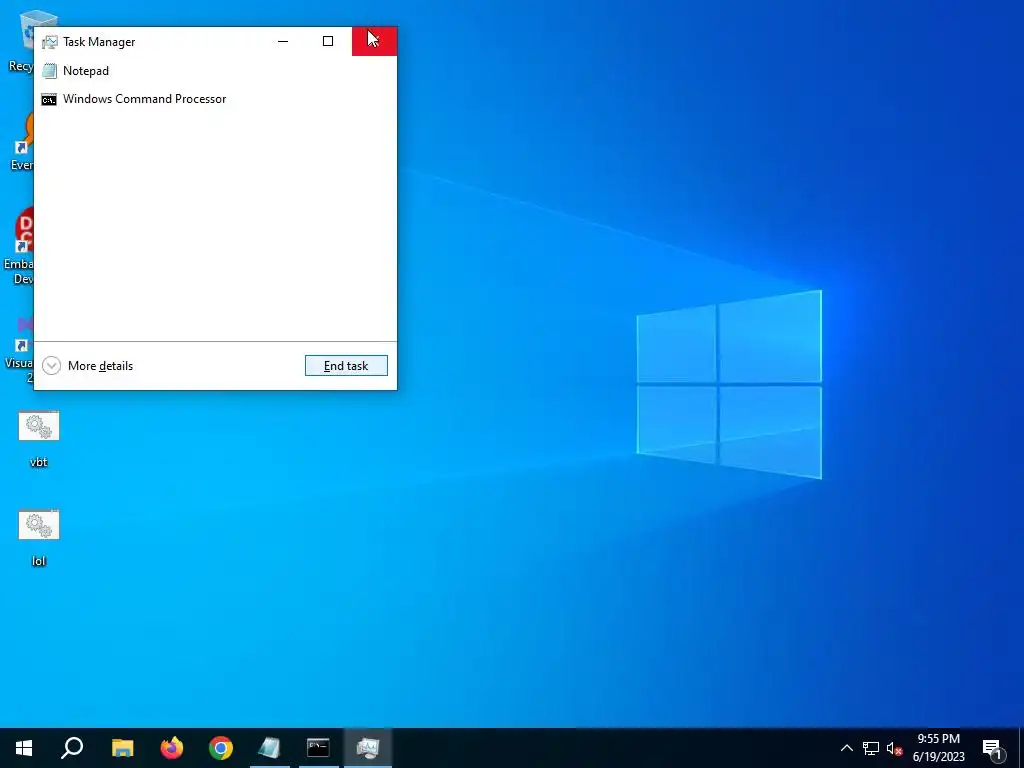Select the Everything desktop shortcut
1024x768 pixels.
coord(21,140)
